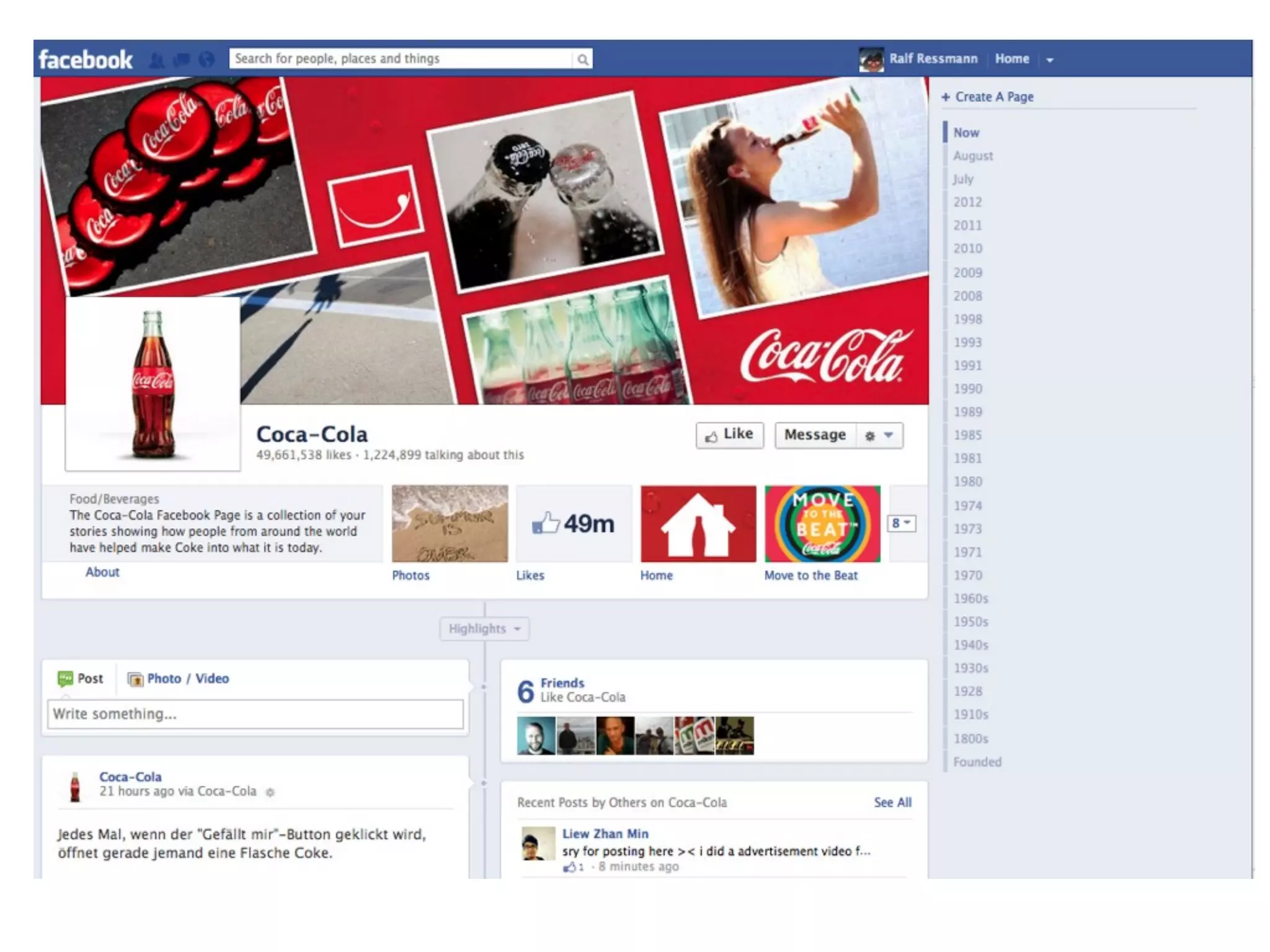Click Home in the top navigation
This screenshot has height=952, width=1270.
[x=1011, y=59]
